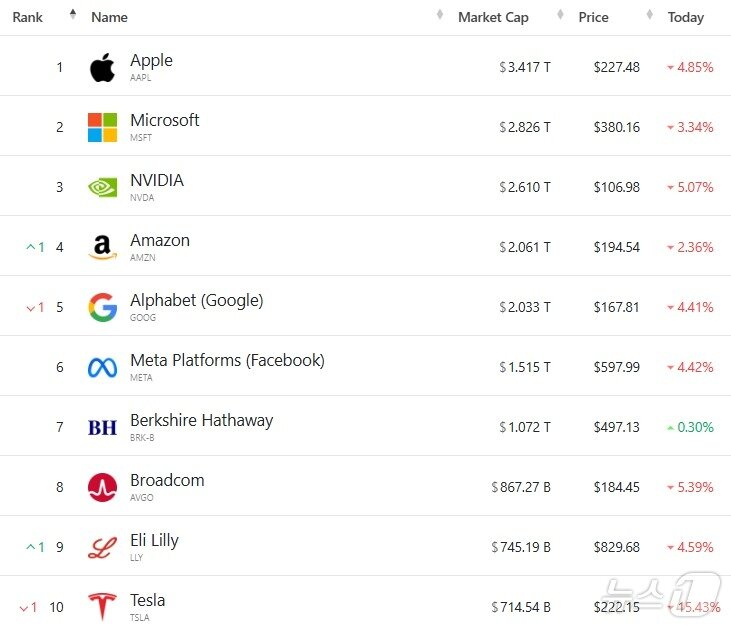731x629 pixels.
Task: Click the red Tesla logo icon
Action: [x=102, y=606]
